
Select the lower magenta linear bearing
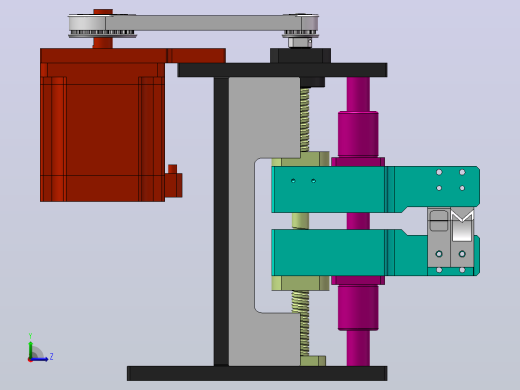pyautogui.click(x=358, y=307)
